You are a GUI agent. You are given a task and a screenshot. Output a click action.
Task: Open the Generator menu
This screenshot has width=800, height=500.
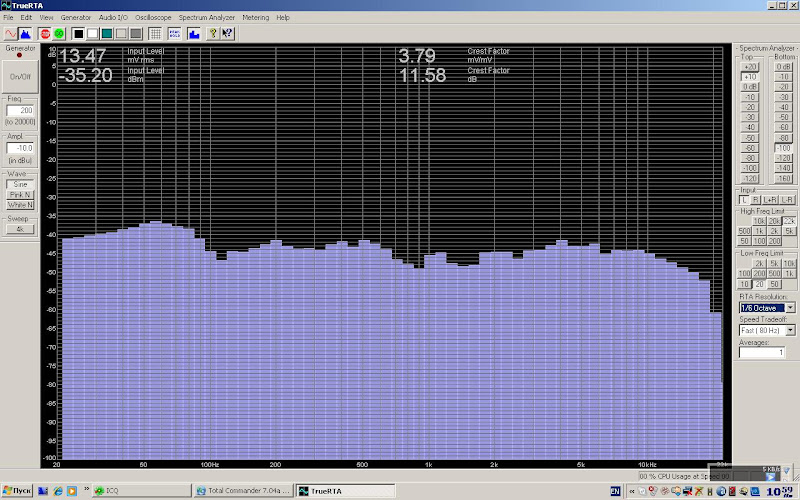(75, 18)
